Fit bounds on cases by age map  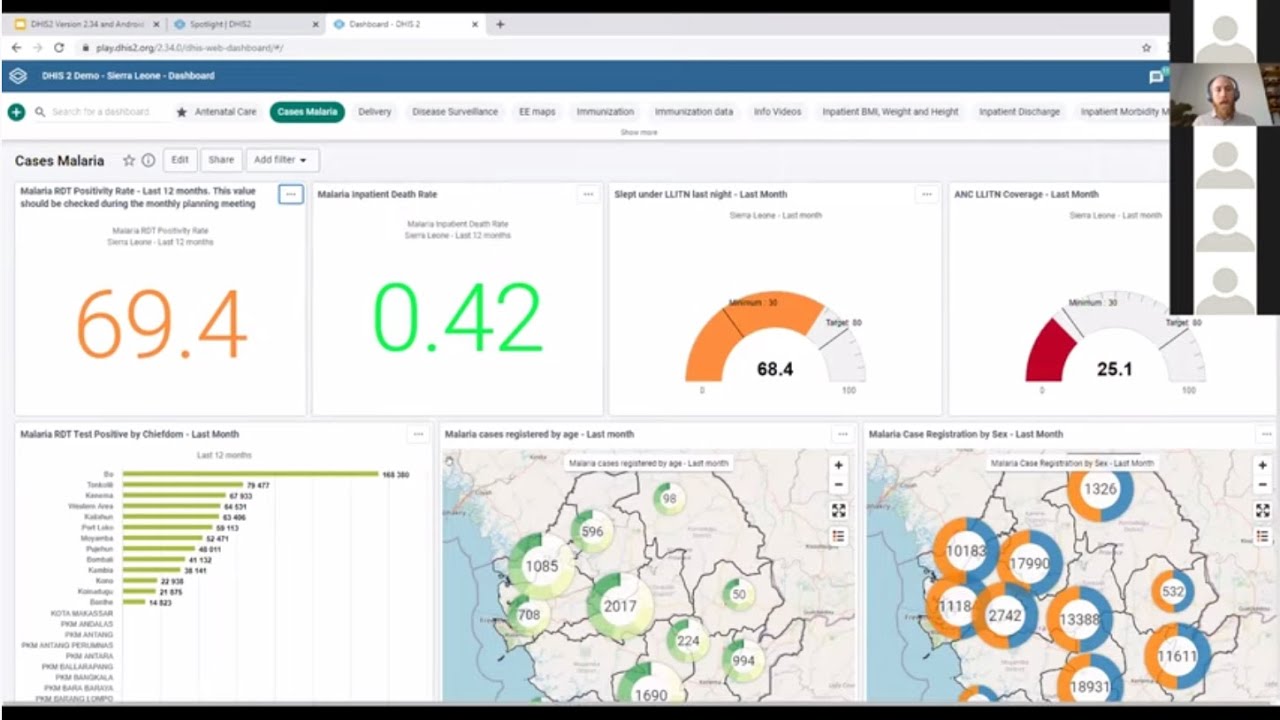coord(839,510)
